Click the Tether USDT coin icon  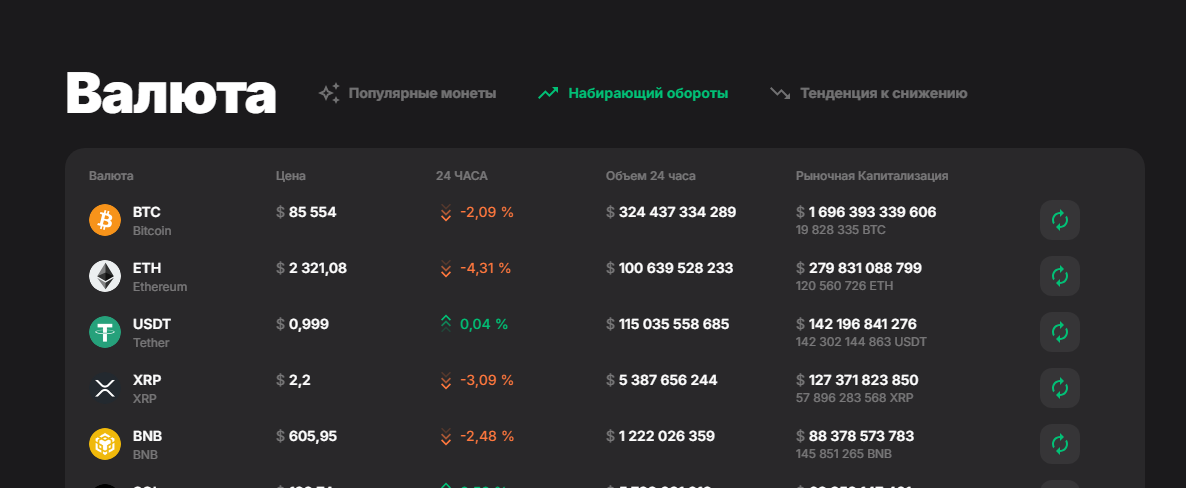click(105, 332)
